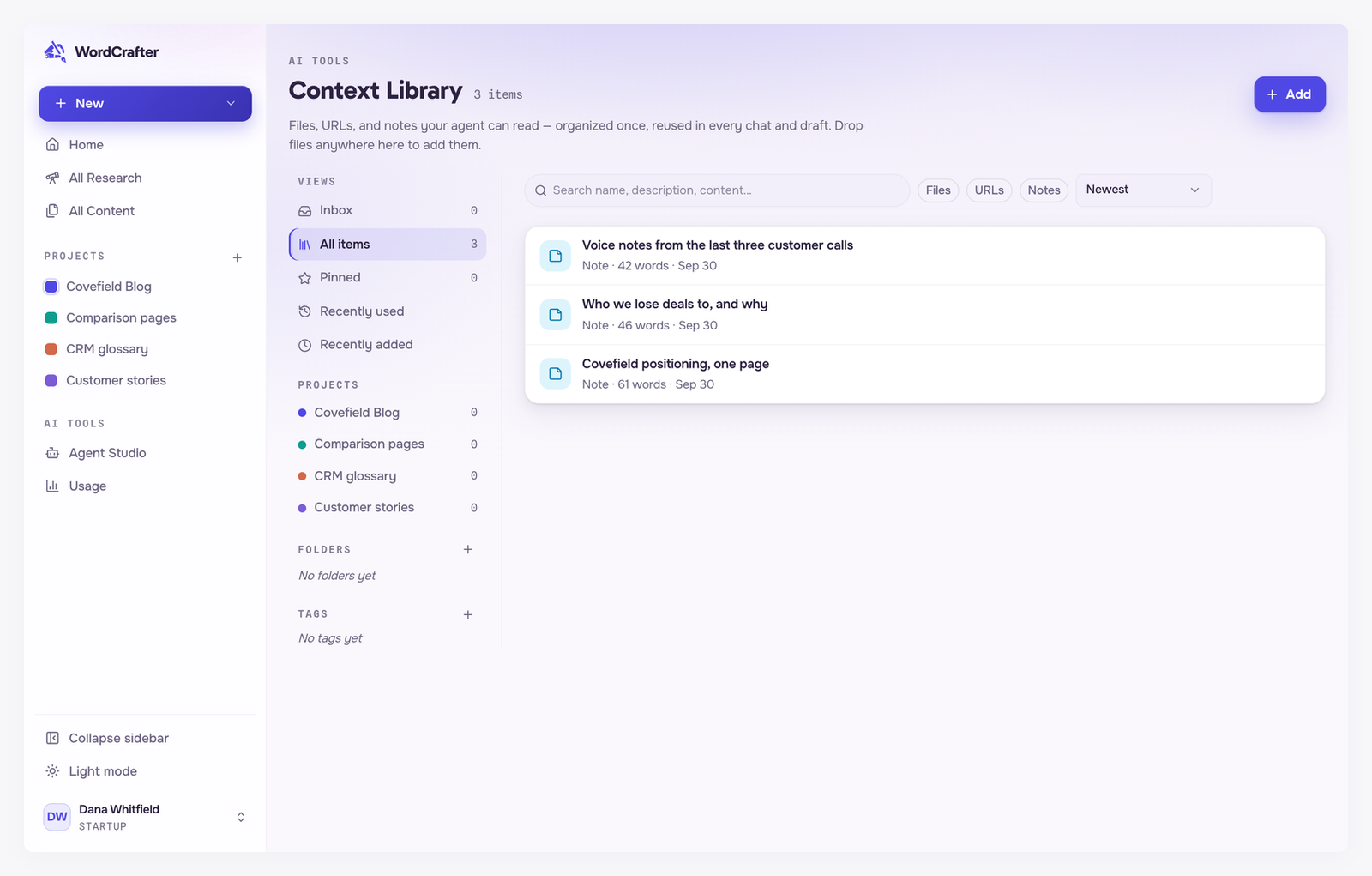Focus the search name, description, content field
This screenshot has width=1372, height=876.
pyautogui.click(x=717, y=190)
